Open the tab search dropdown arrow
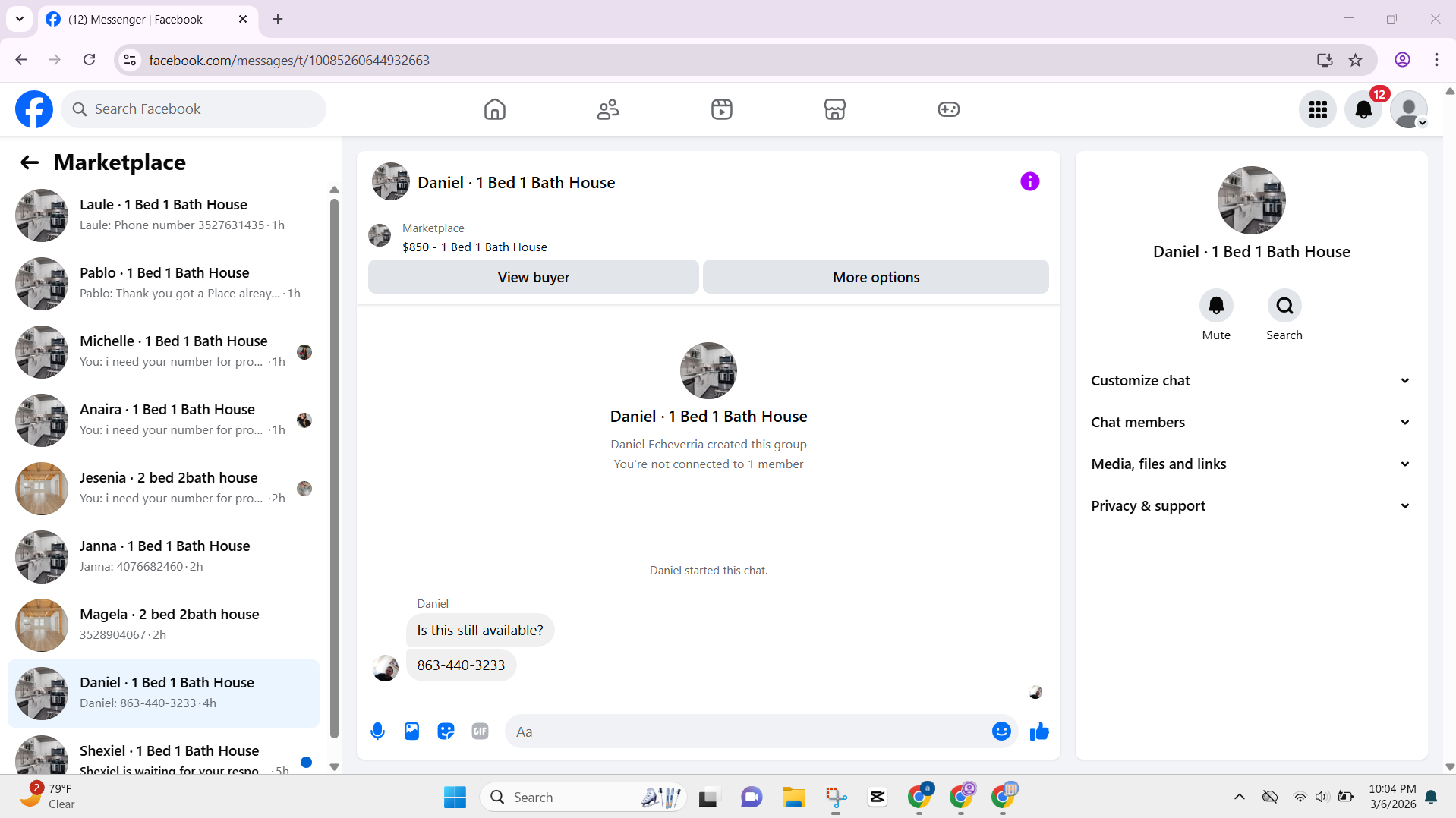 point(20,19)
